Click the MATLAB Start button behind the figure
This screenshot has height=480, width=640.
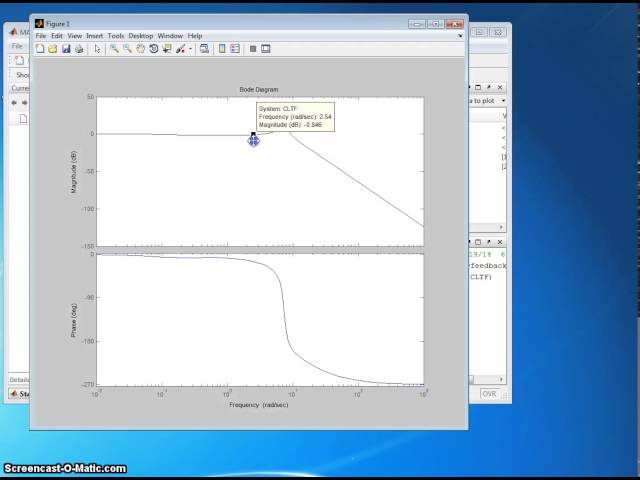click(19, 394)
